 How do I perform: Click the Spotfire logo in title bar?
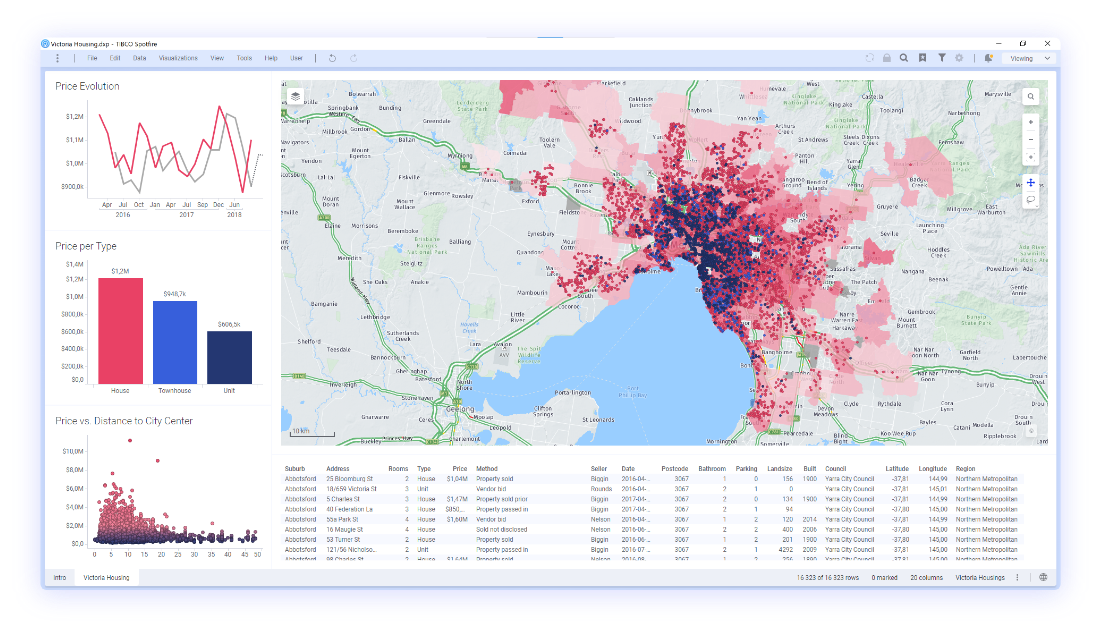point(46,44)
